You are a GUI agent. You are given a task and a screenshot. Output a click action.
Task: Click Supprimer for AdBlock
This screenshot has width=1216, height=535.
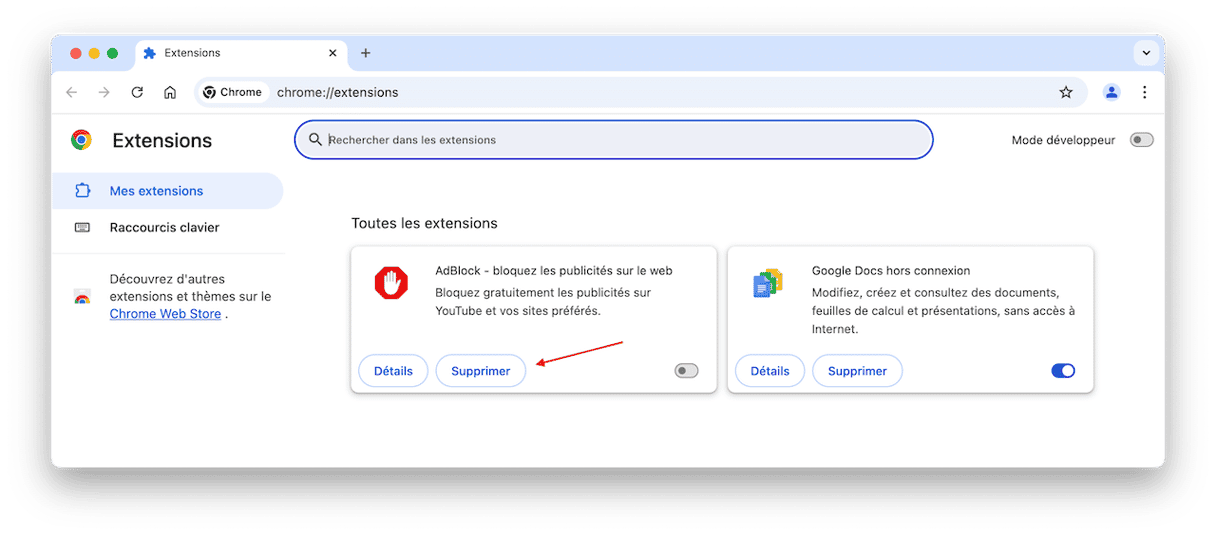(x=481, y=371)
